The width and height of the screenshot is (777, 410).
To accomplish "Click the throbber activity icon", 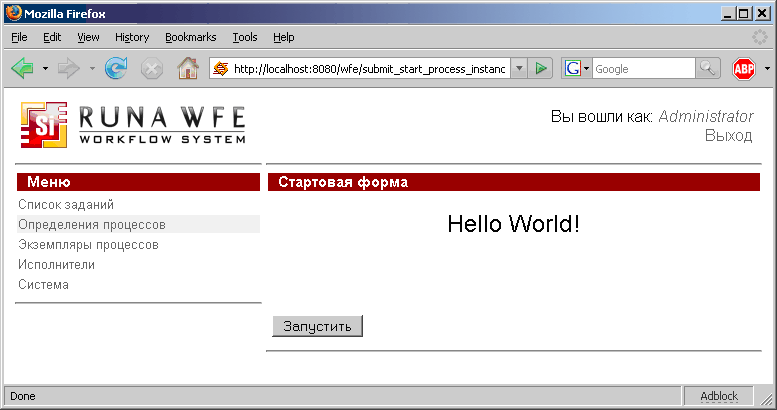I will 759,37.
